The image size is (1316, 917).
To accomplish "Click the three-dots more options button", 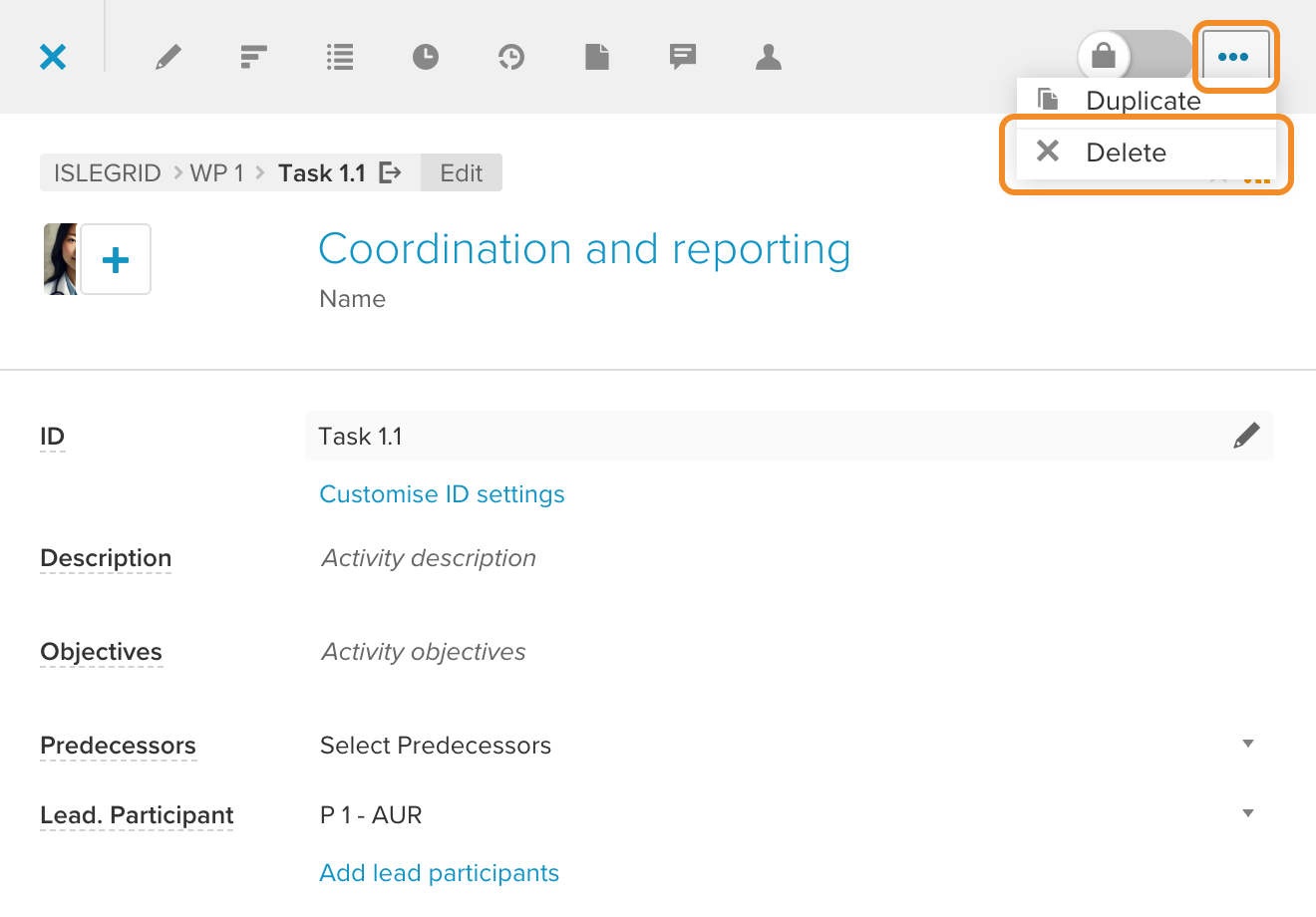I will click(x=1234, y=57).
